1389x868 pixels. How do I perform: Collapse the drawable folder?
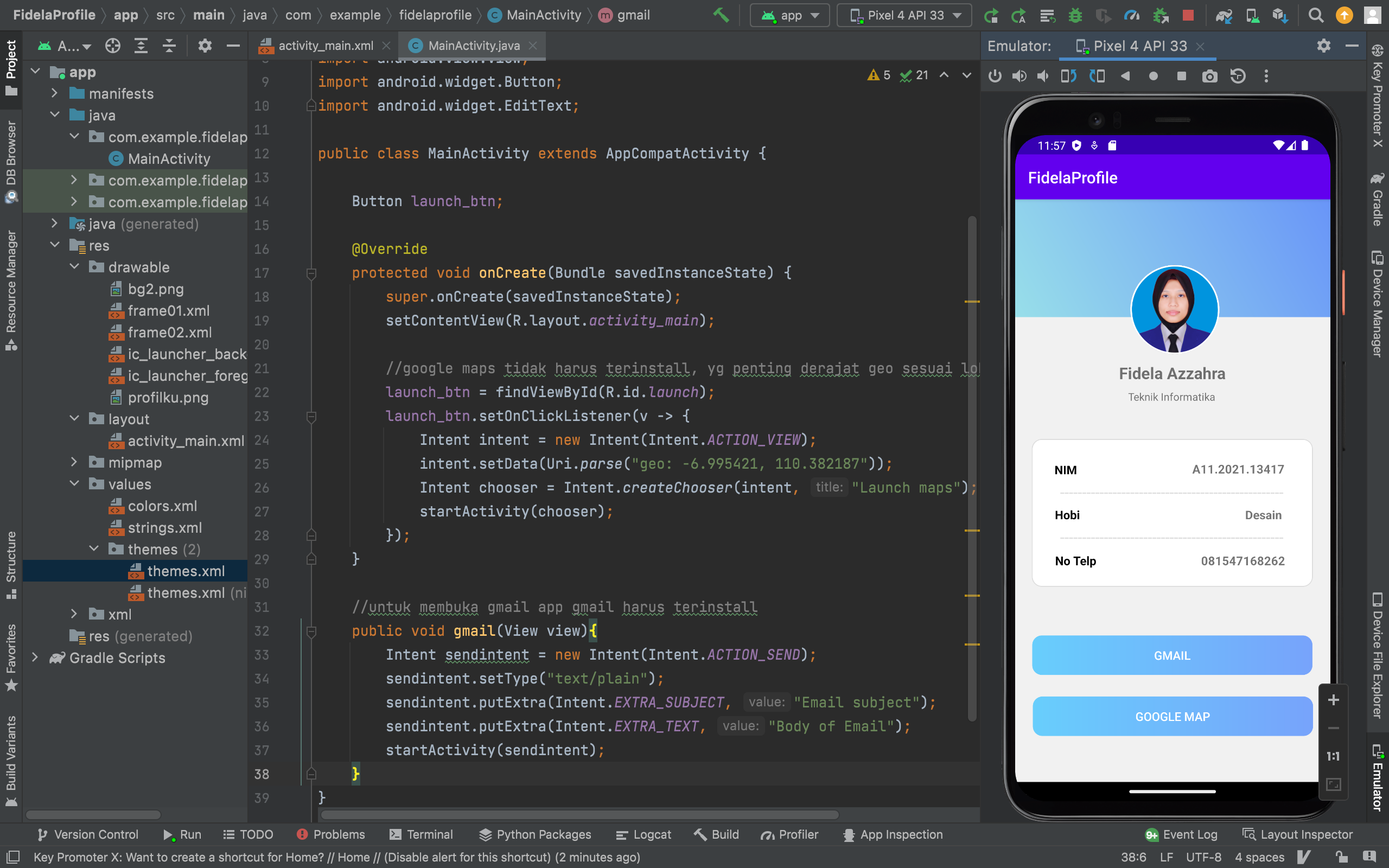(x=75, y=267)
